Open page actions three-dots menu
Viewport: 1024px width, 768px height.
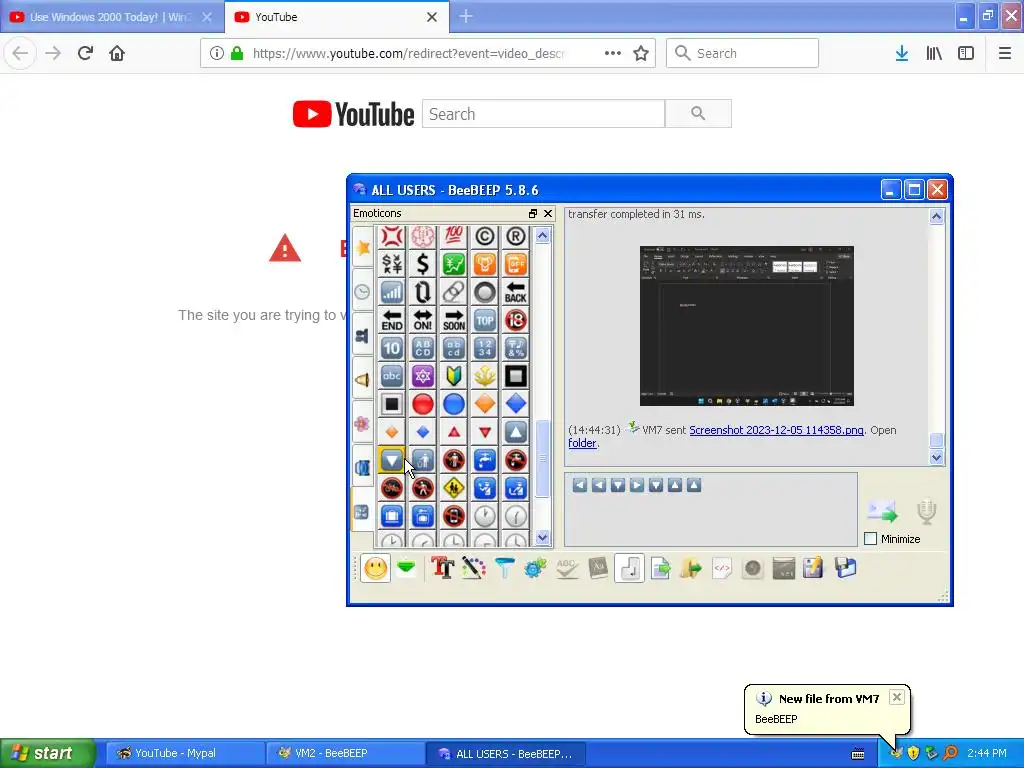(613, 54)
